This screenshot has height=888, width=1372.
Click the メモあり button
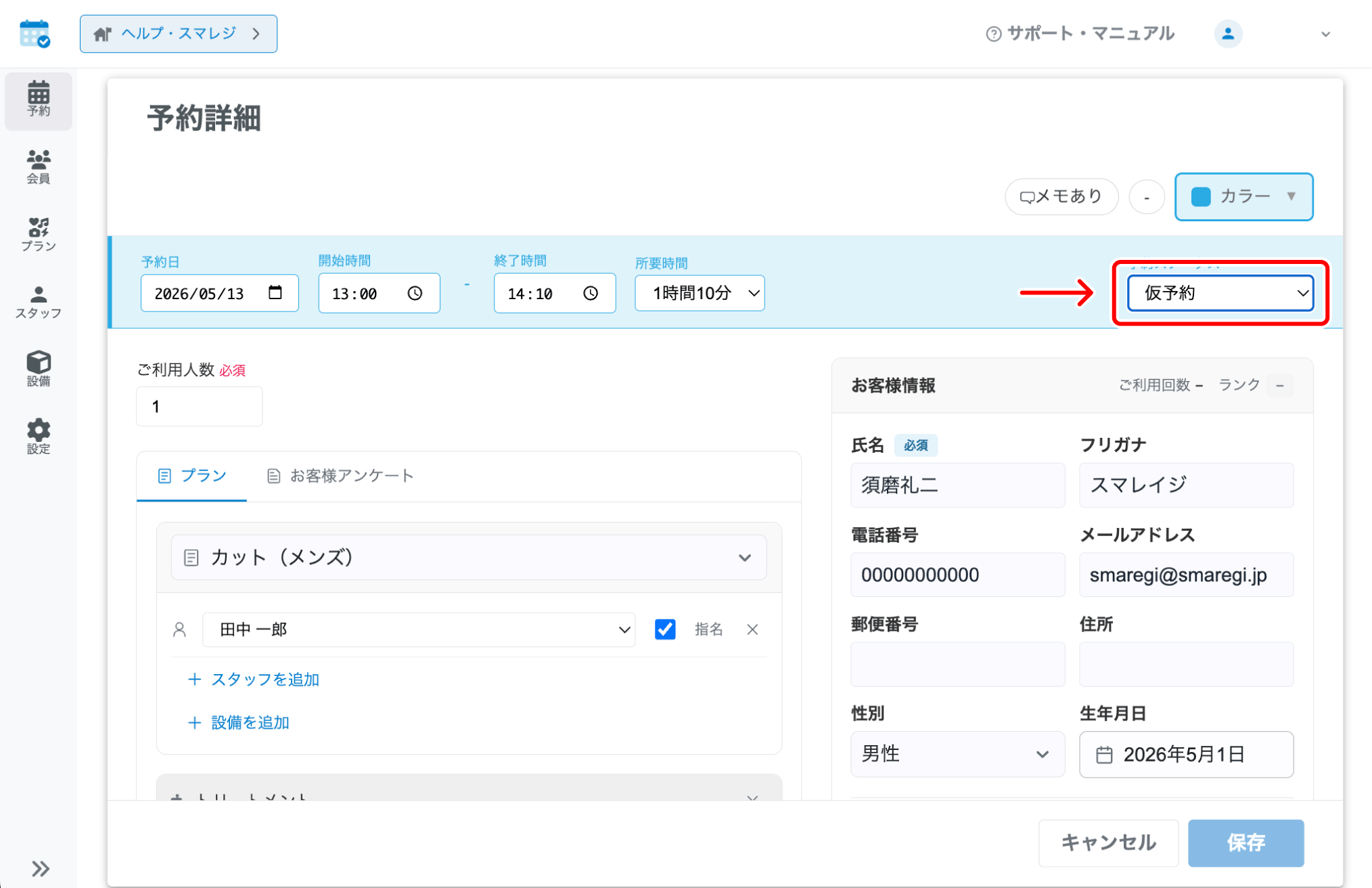[1061, 196]
